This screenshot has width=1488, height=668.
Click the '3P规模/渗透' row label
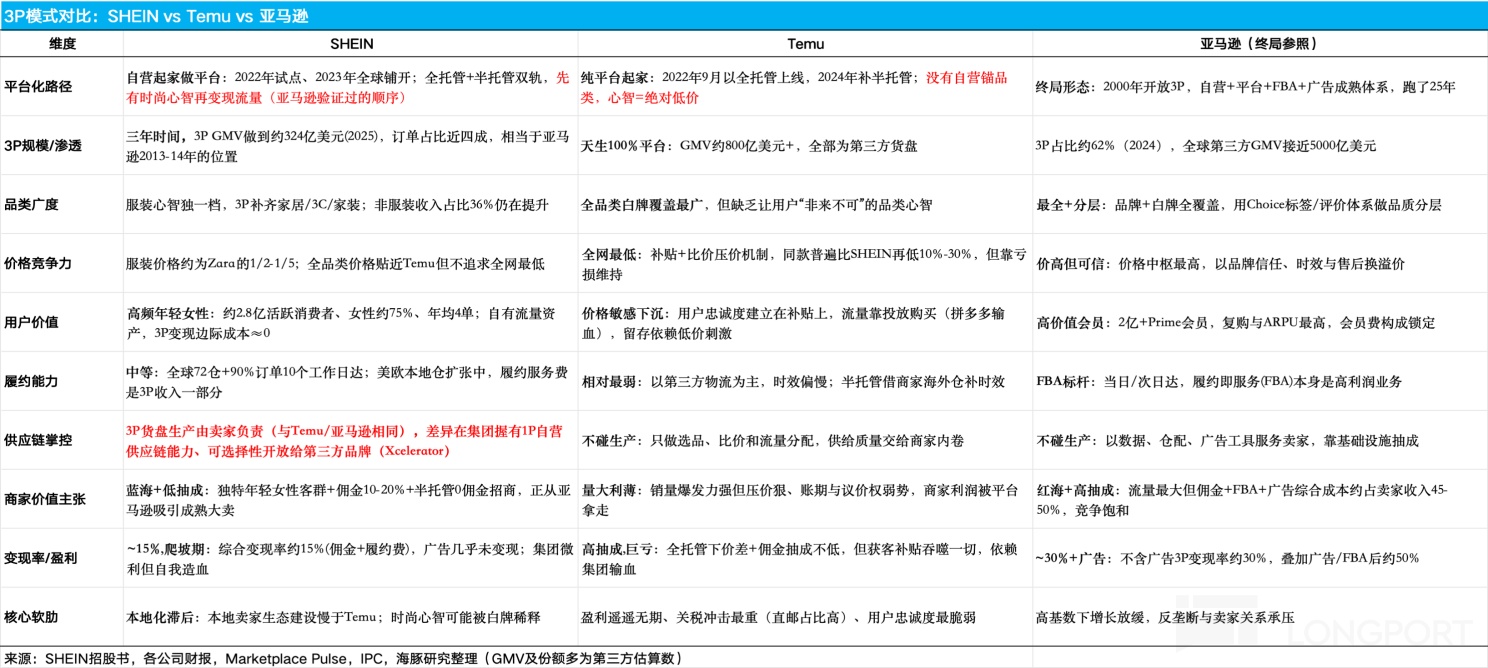click(43, 145)
